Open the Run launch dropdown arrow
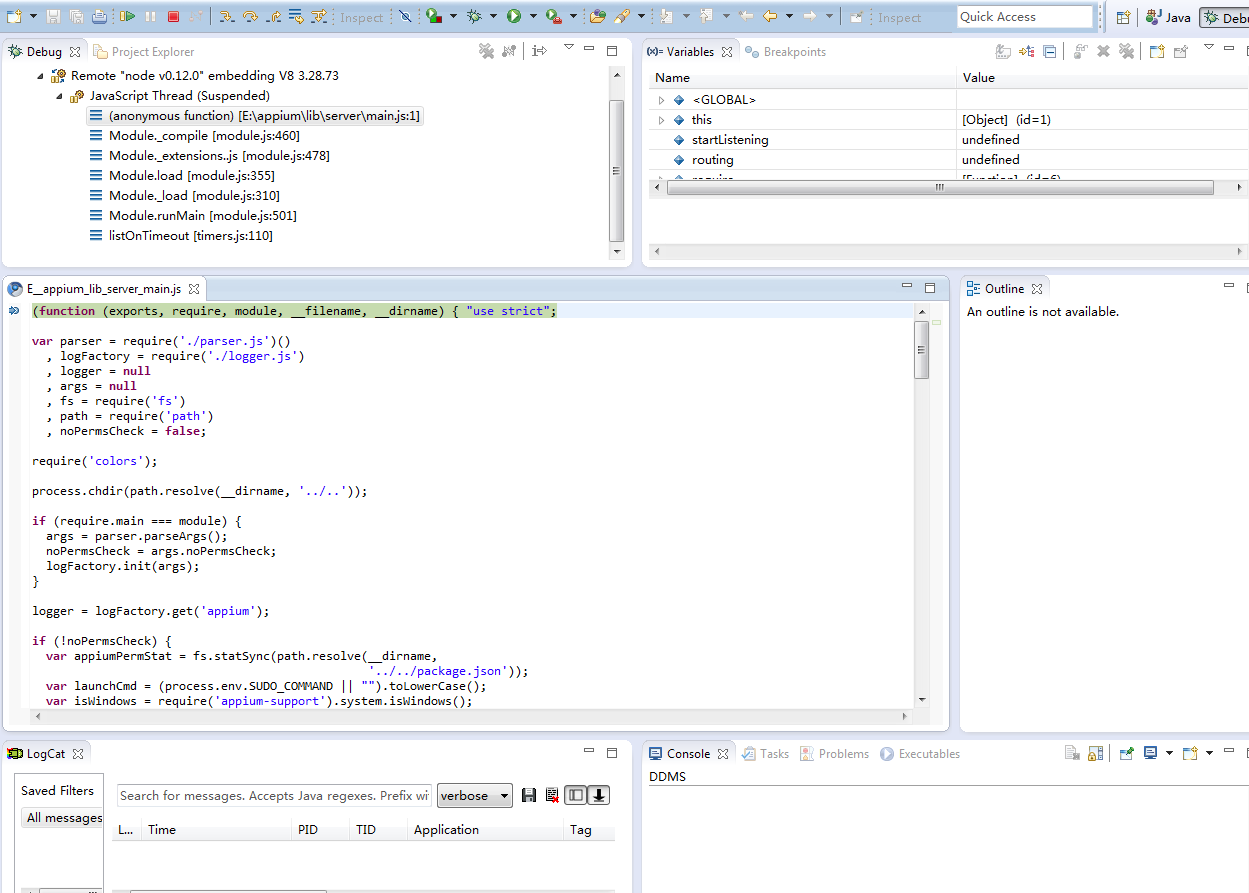 pyautogui.click(x=533, y=17)
